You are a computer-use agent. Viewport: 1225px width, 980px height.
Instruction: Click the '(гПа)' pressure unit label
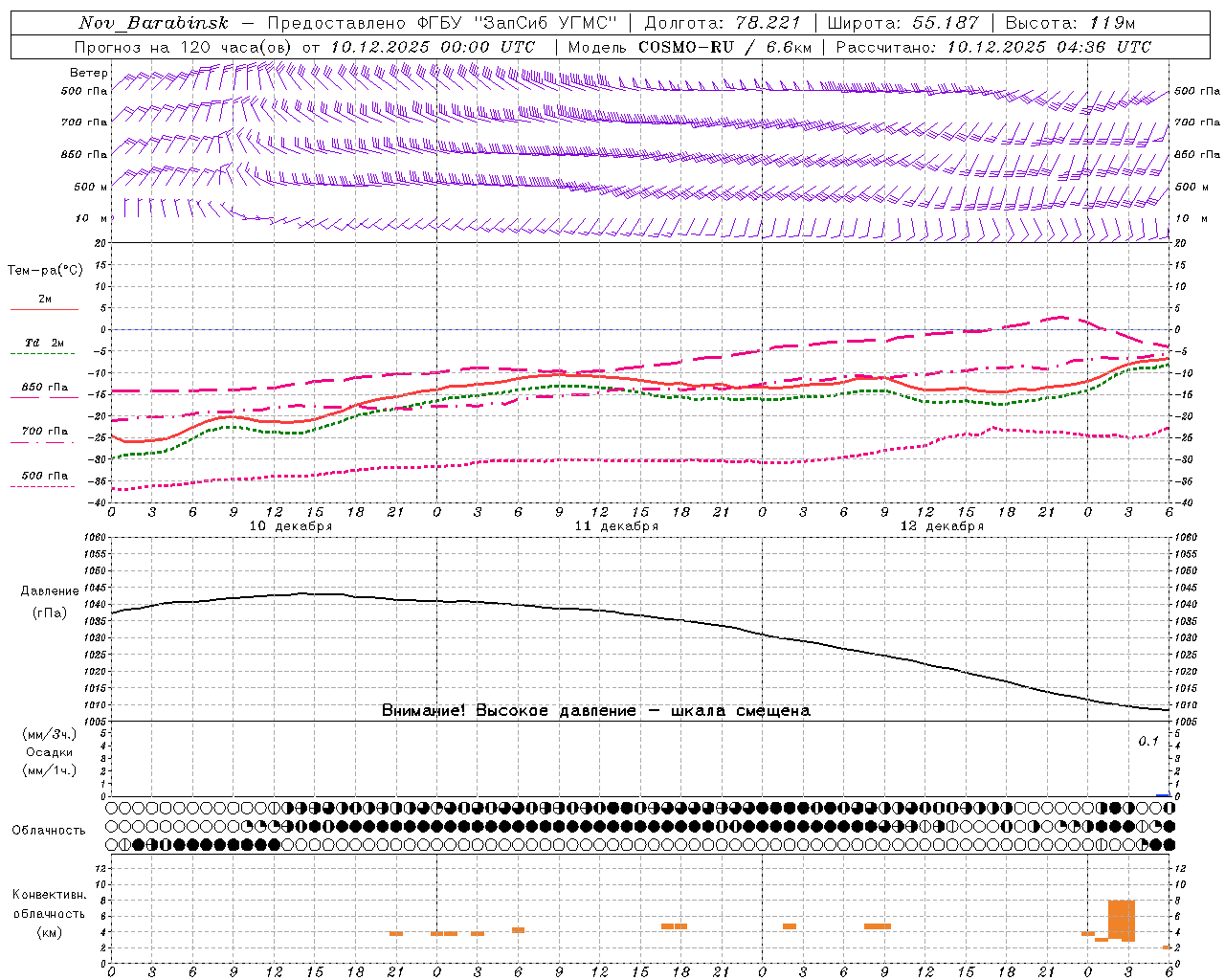coord(50,613)
